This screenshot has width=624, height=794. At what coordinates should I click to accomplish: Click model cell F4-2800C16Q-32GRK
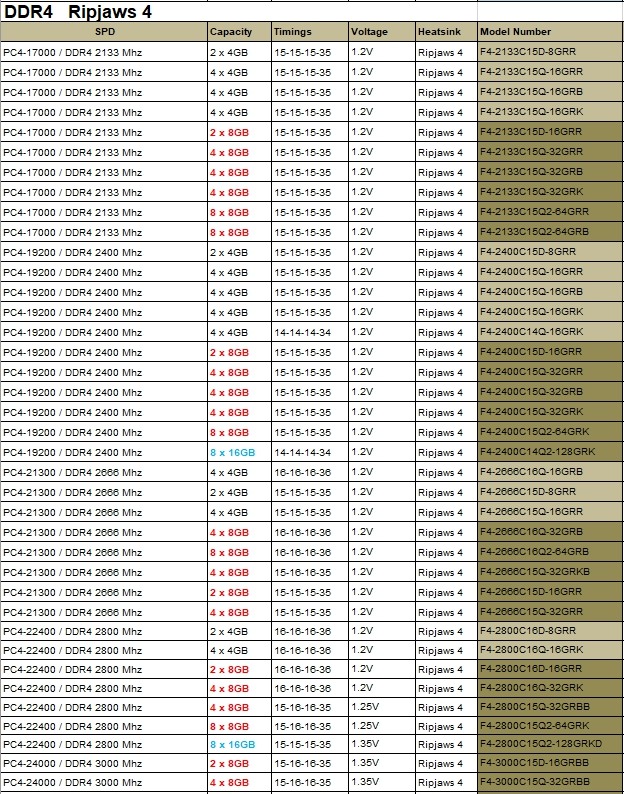point(550,688)
